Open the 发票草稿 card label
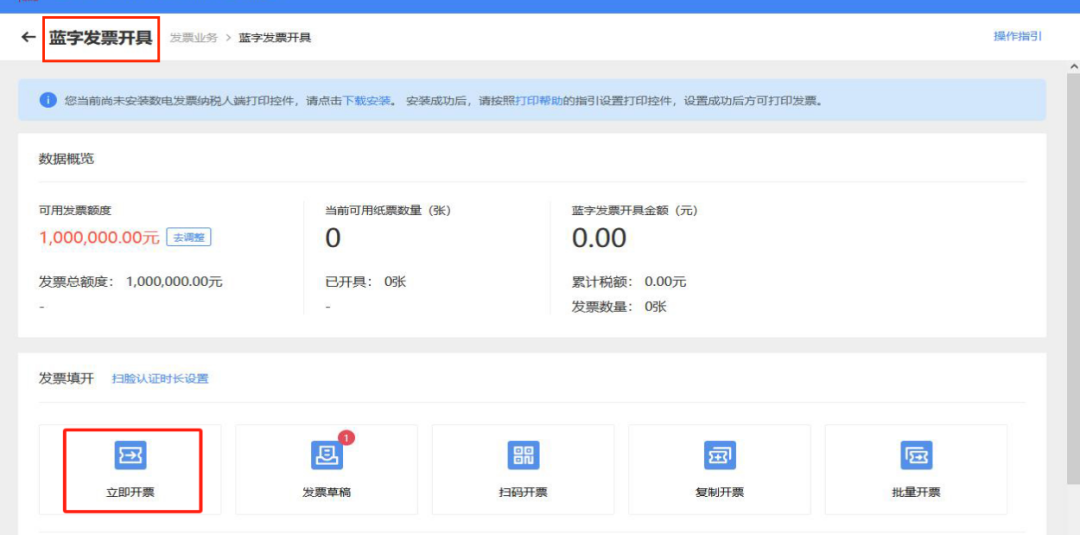Viewport: 1080px width, 535px height. 326,492
